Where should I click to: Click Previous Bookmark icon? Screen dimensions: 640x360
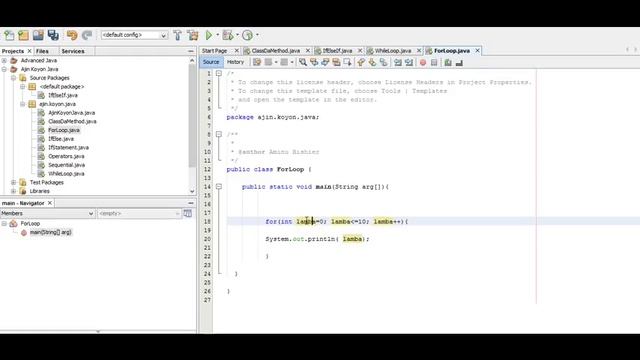click(x=361, y=62)
